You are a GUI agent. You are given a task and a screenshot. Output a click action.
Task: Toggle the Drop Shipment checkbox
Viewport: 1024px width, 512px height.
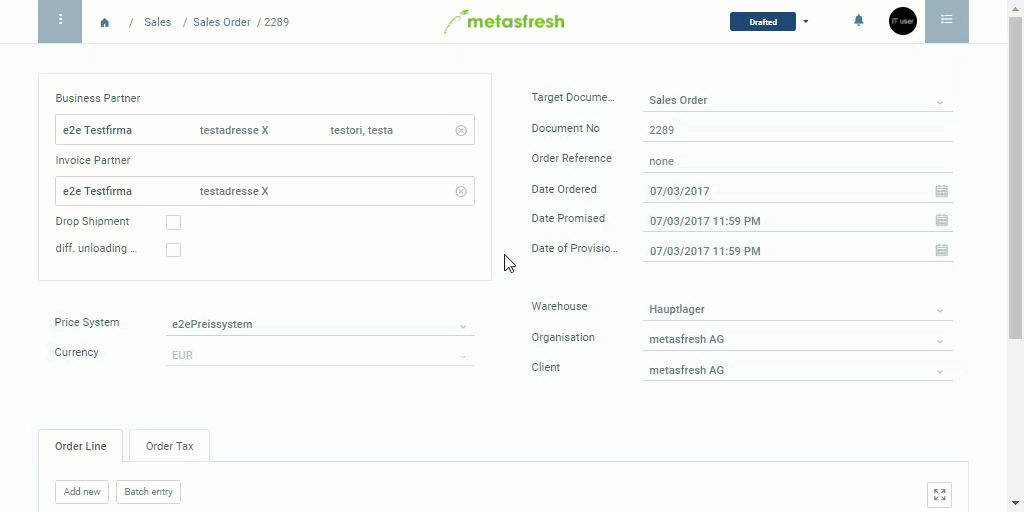[x=173, y=222]
